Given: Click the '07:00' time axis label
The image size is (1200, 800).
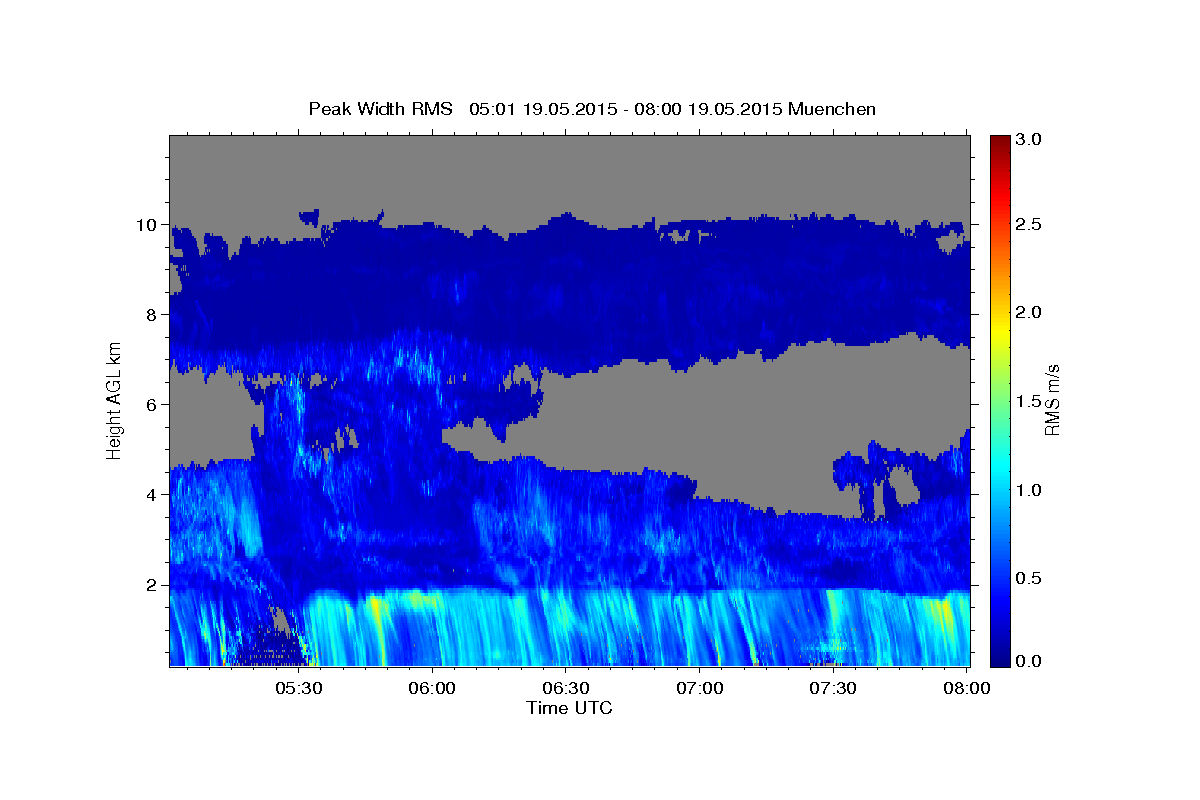Looking at the screenshot, I should (x=699, y=688).
